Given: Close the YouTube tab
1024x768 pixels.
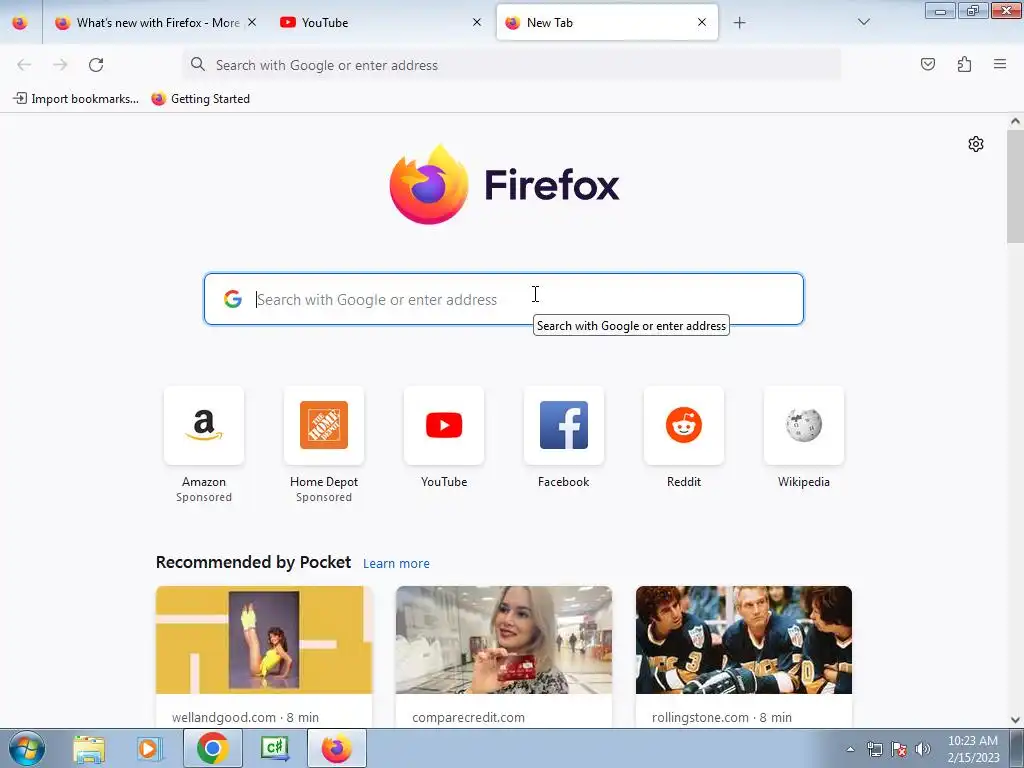Looking at the screenshot, I should point(477,22).
